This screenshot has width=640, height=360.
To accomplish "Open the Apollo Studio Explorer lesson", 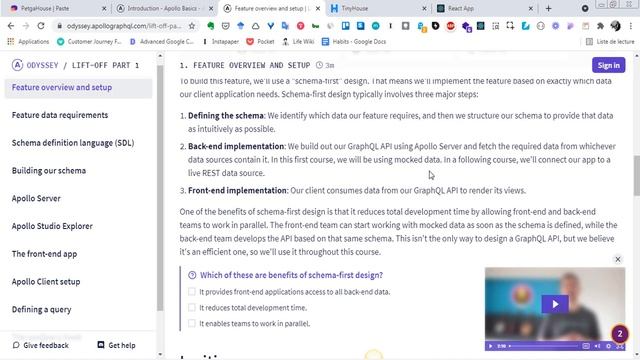I will (52, 226).
